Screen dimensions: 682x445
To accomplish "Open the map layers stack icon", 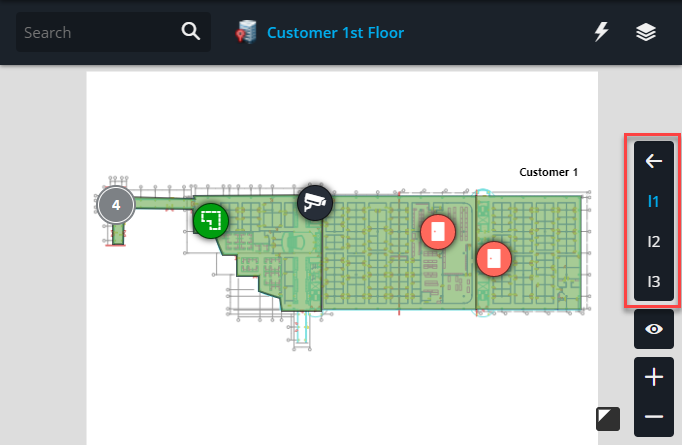I will (646, 32).
